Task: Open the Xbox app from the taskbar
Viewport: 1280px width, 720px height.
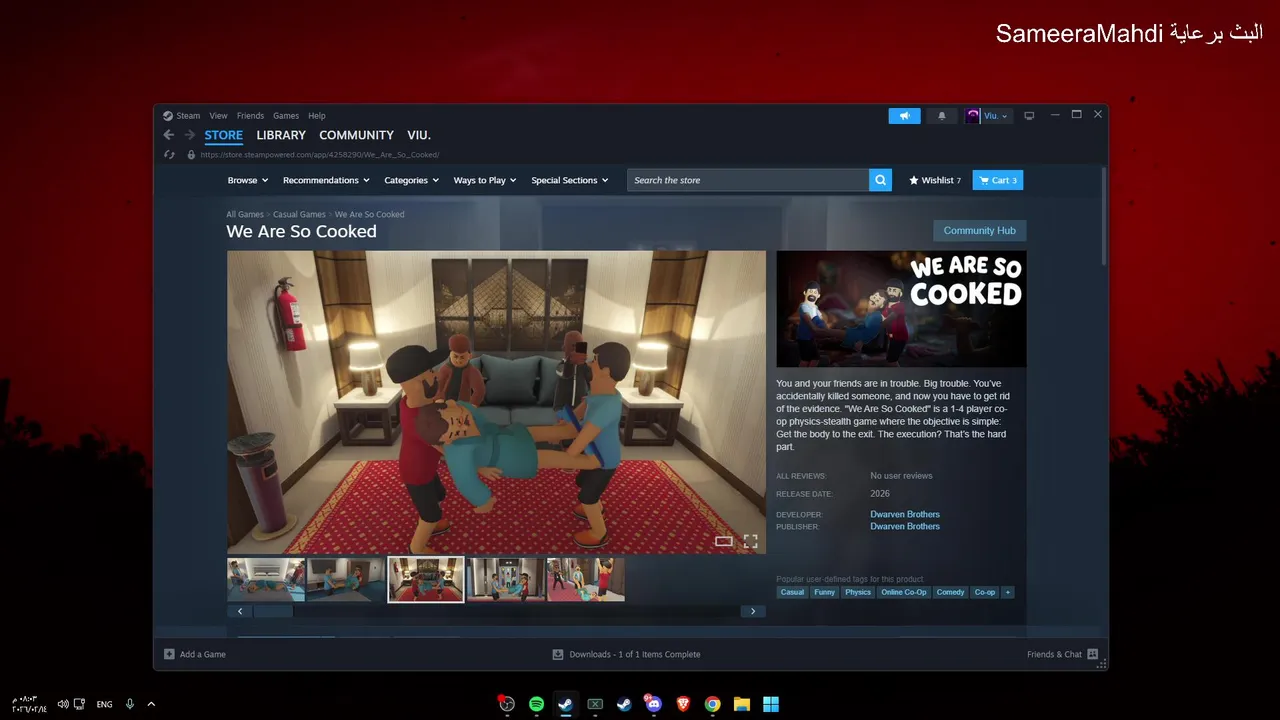Action: 595,704
